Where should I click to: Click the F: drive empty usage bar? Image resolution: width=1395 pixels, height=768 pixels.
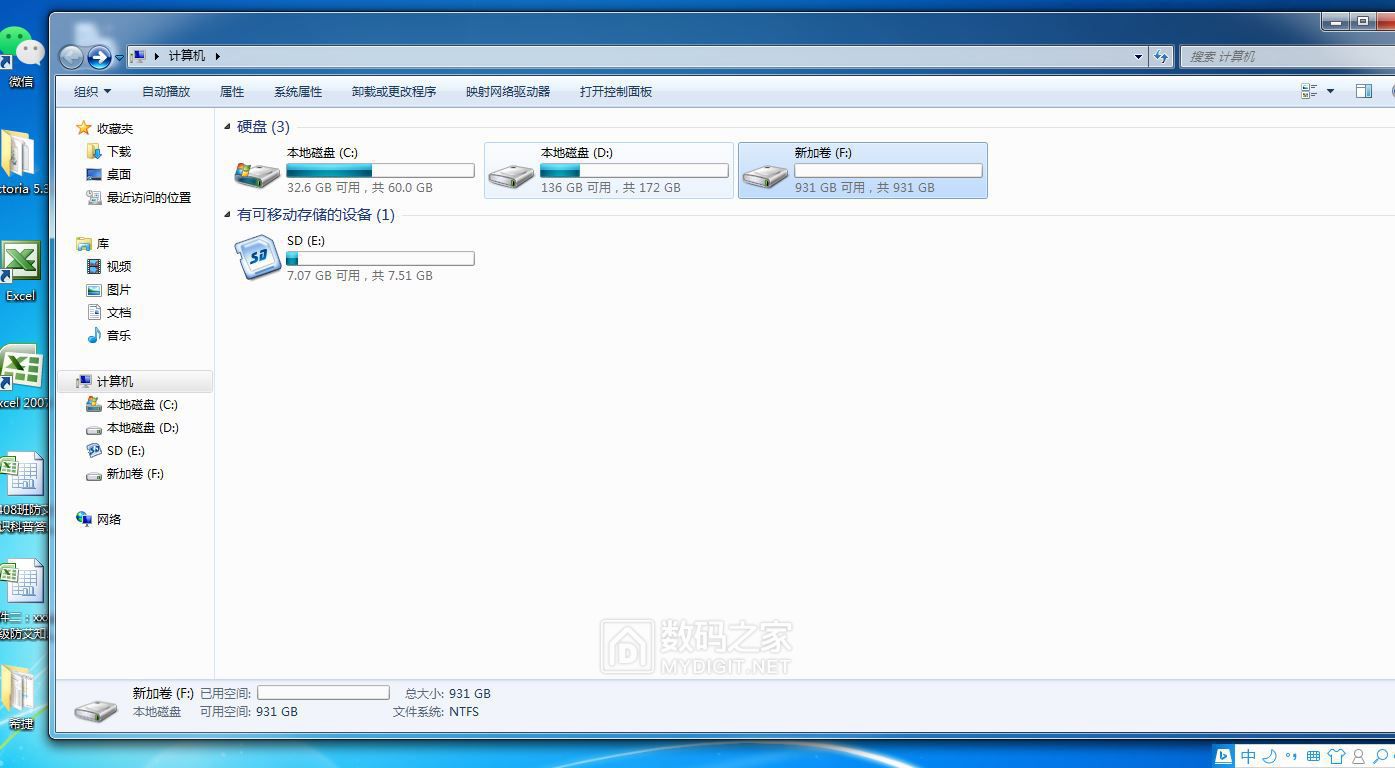pos(888,171)
